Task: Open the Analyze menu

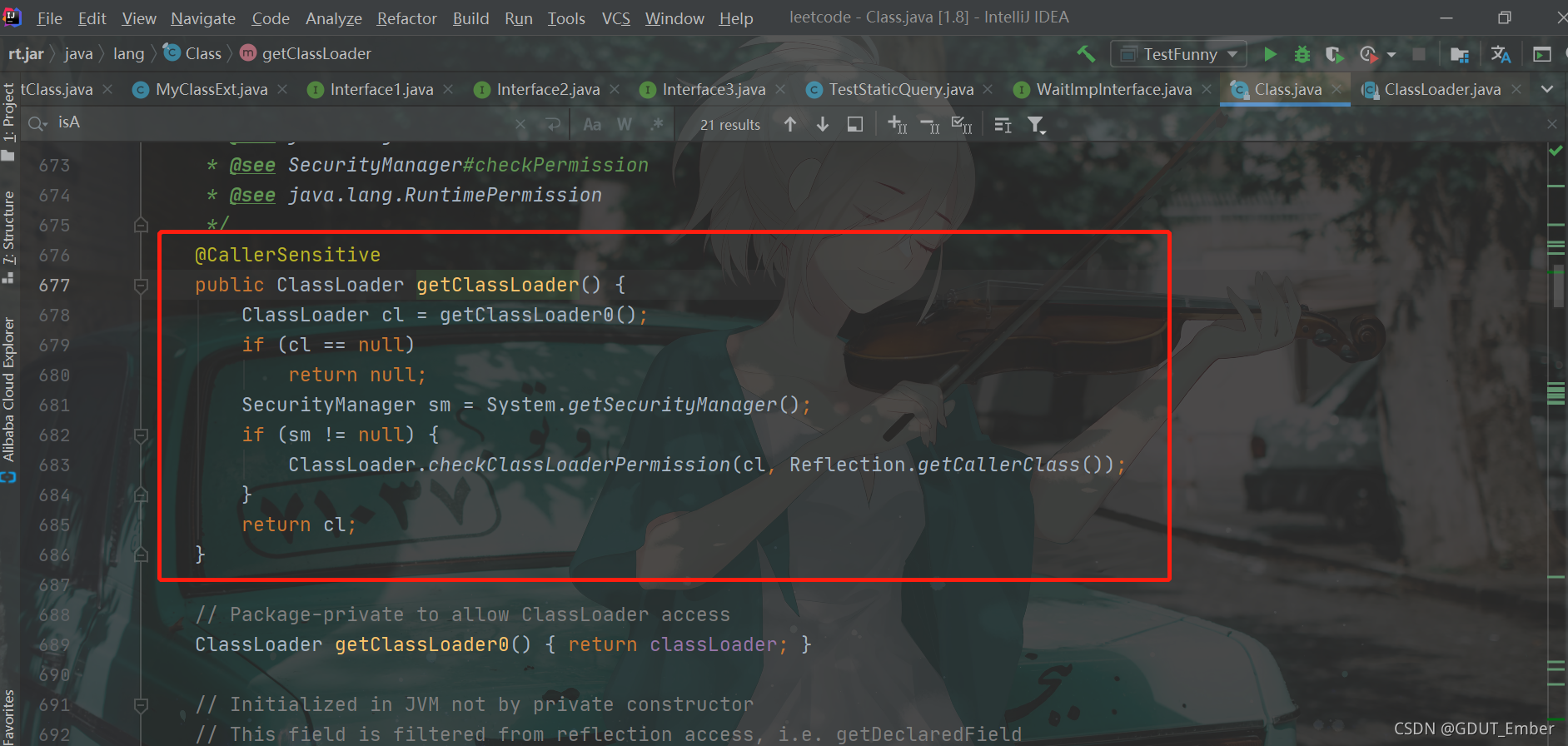Action: [x=334, y=17]
